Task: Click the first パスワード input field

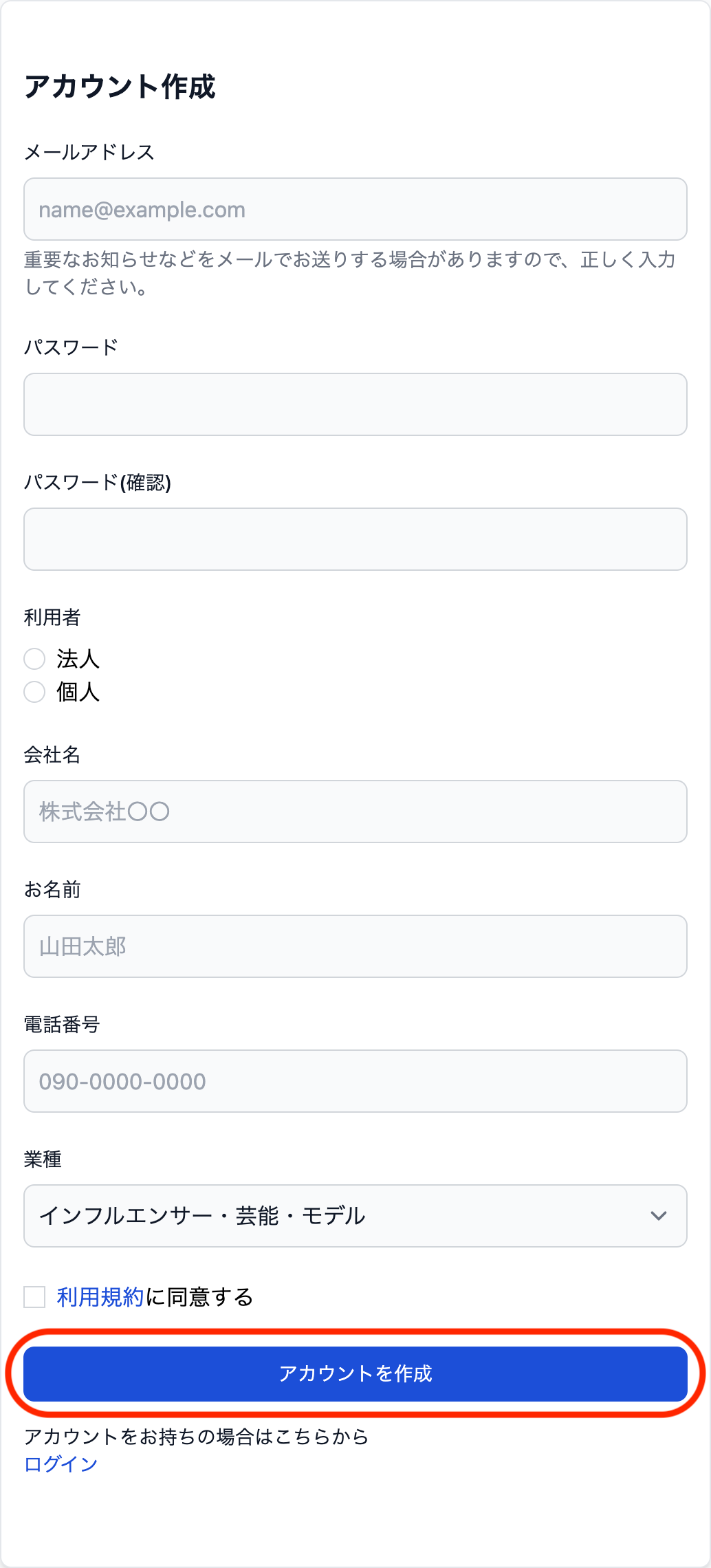Action: click(x=355, y=404)
